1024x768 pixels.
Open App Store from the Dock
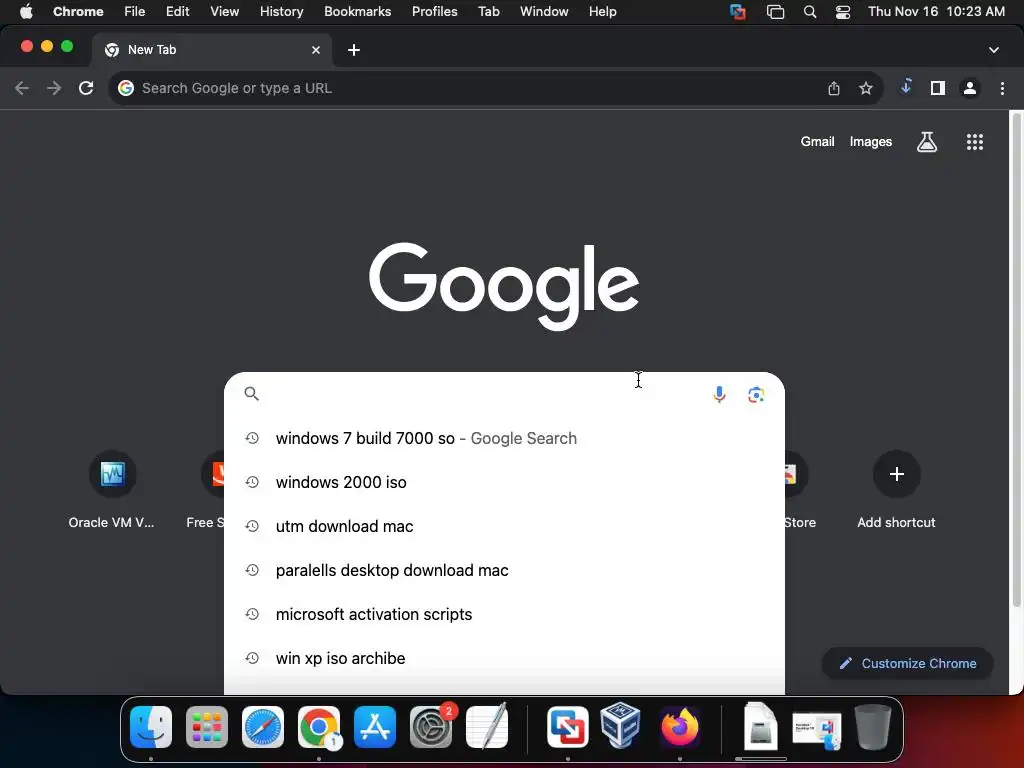click(375, 727)
